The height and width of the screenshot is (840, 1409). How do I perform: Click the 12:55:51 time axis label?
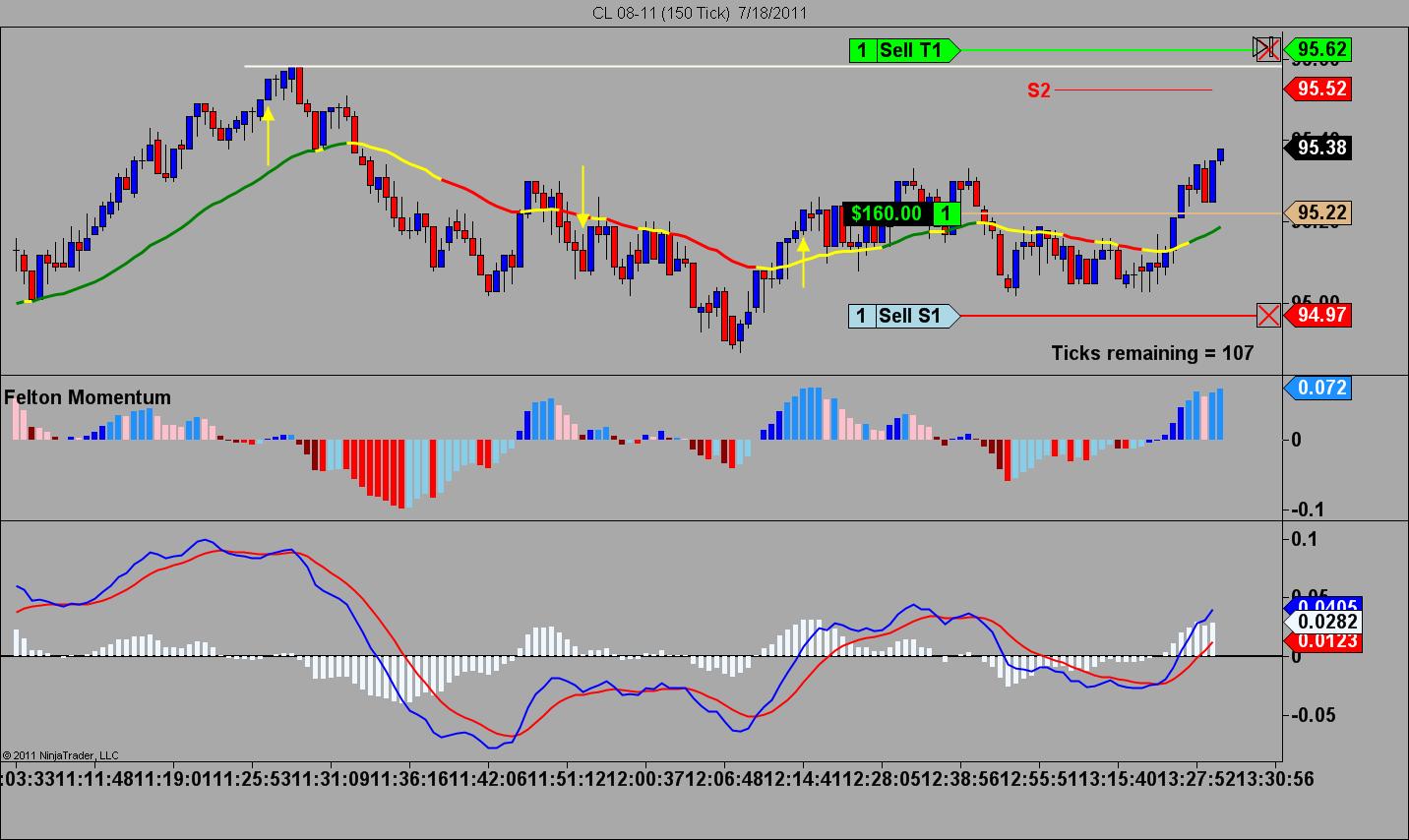pyautogui.click(x=1038, y=777)
